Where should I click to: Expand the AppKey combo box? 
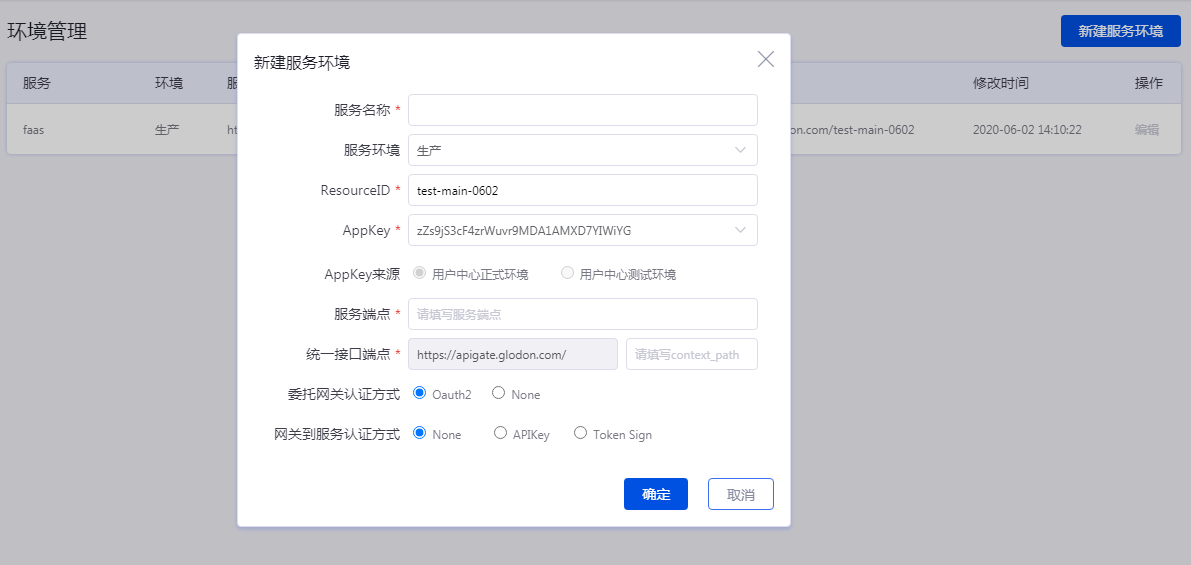click(570, 230)
